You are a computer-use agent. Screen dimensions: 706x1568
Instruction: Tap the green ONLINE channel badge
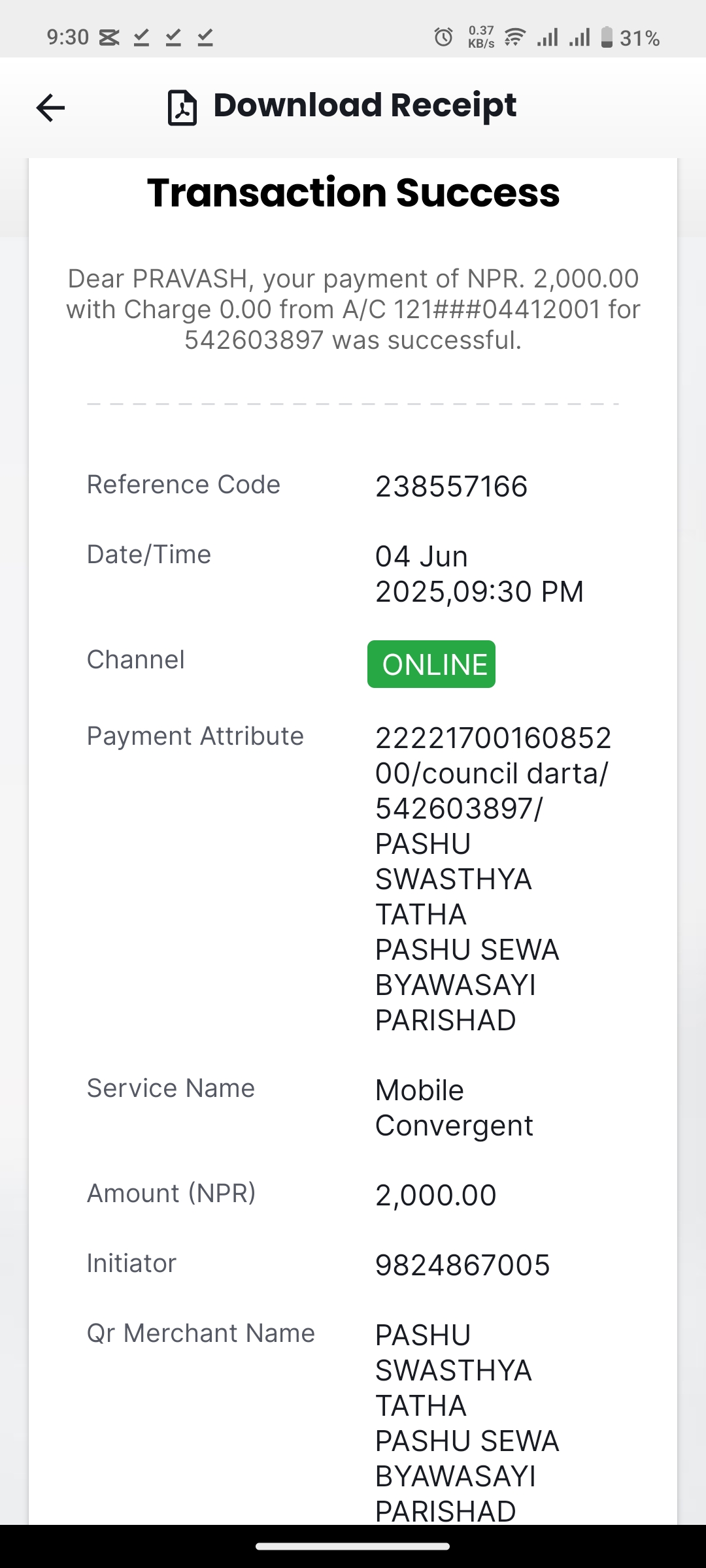[431, 664]
